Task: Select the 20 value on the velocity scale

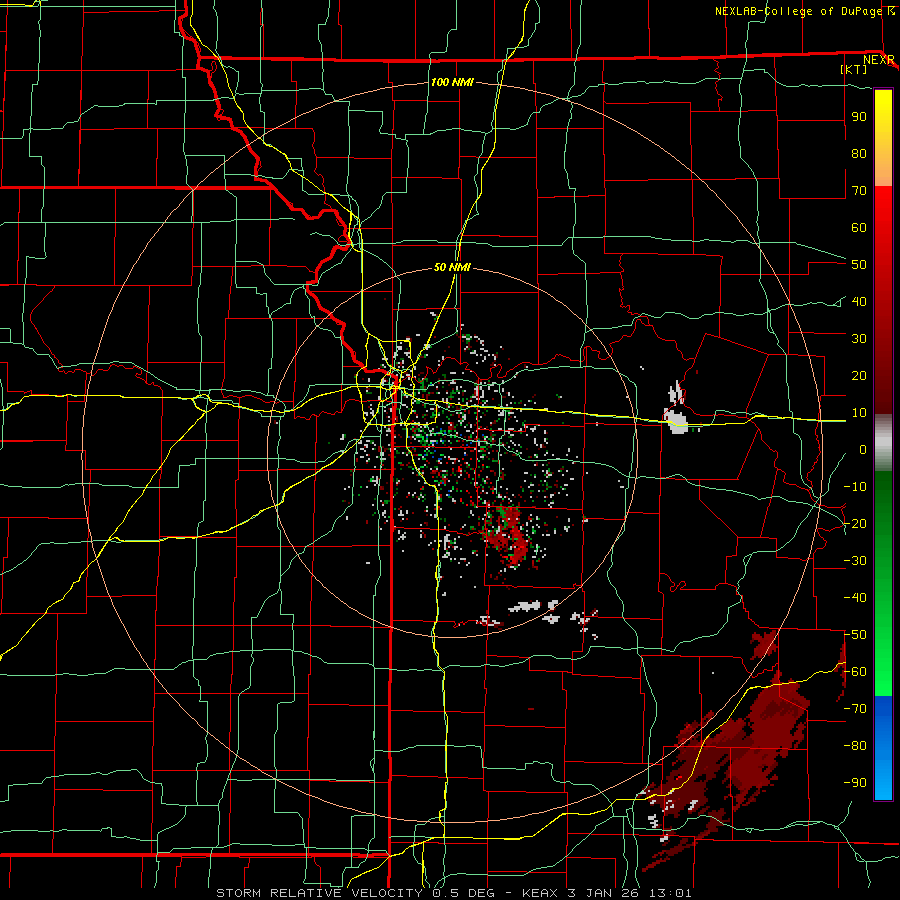Action: (859, 375)
